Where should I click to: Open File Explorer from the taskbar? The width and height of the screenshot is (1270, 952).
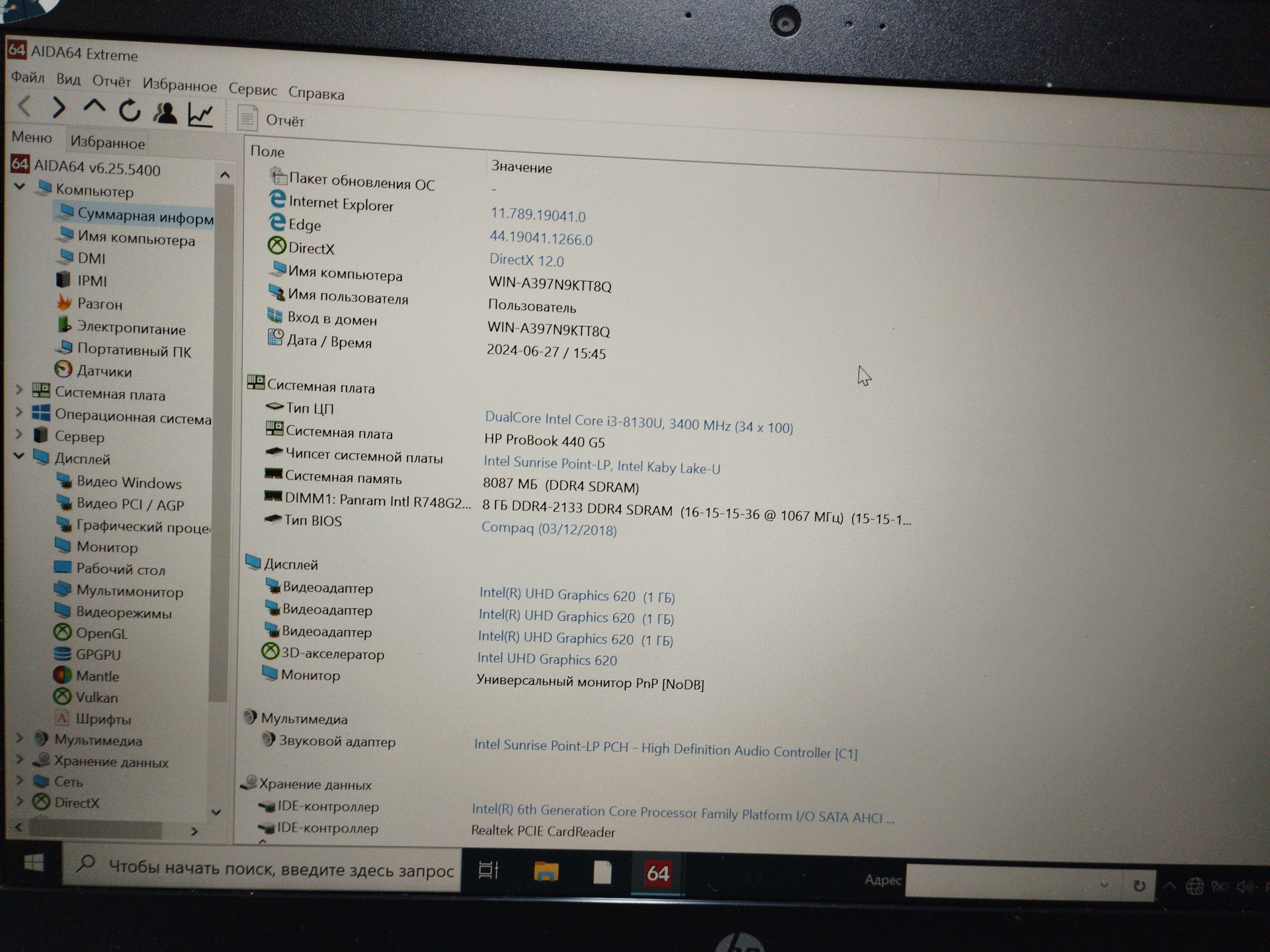pyautogui.click(x=546, y=871)
